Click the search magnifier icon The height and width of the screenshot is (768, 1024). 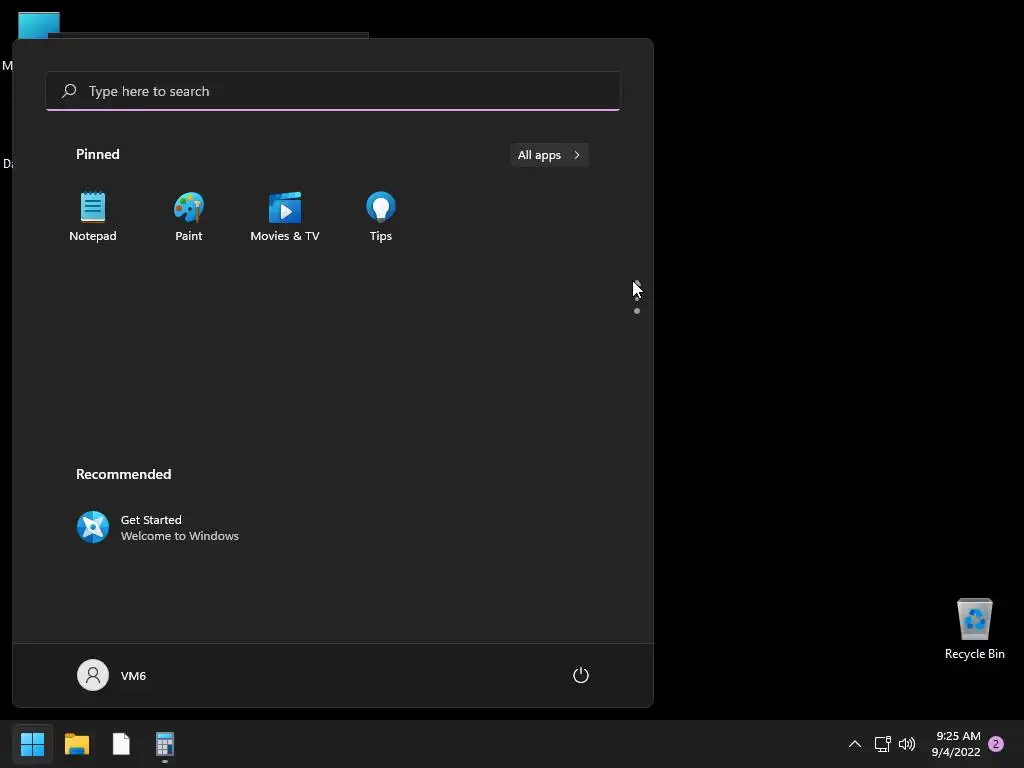click(x=69, y=91)
